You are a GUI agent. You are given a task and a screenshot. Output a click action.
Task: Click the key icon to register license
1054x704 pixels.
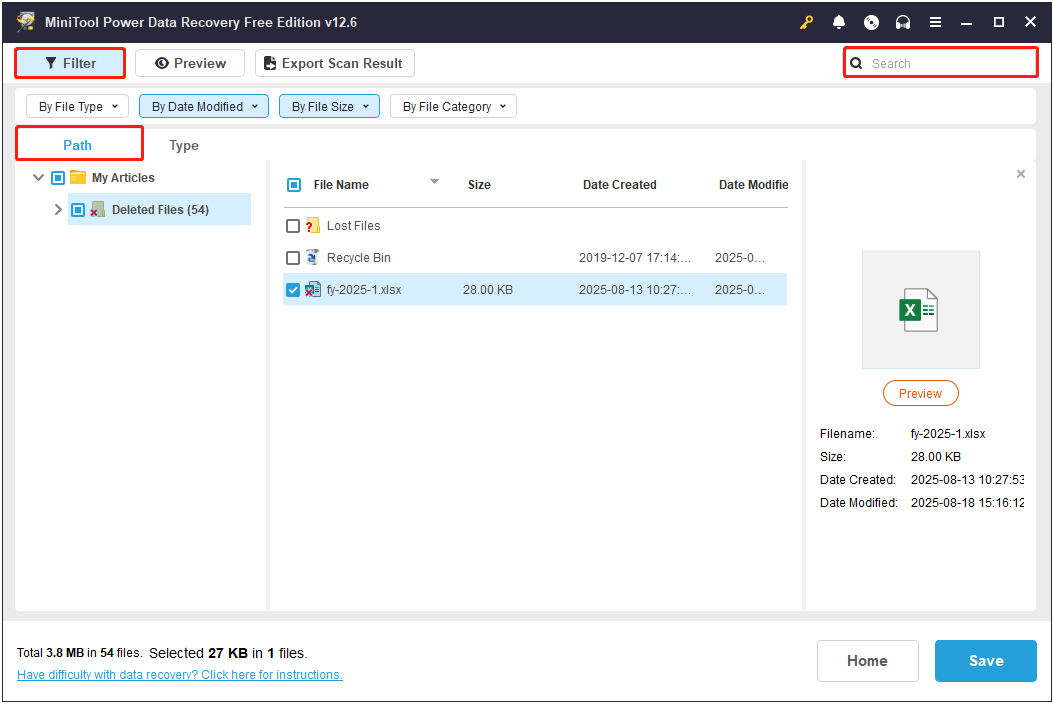[806, 21]
